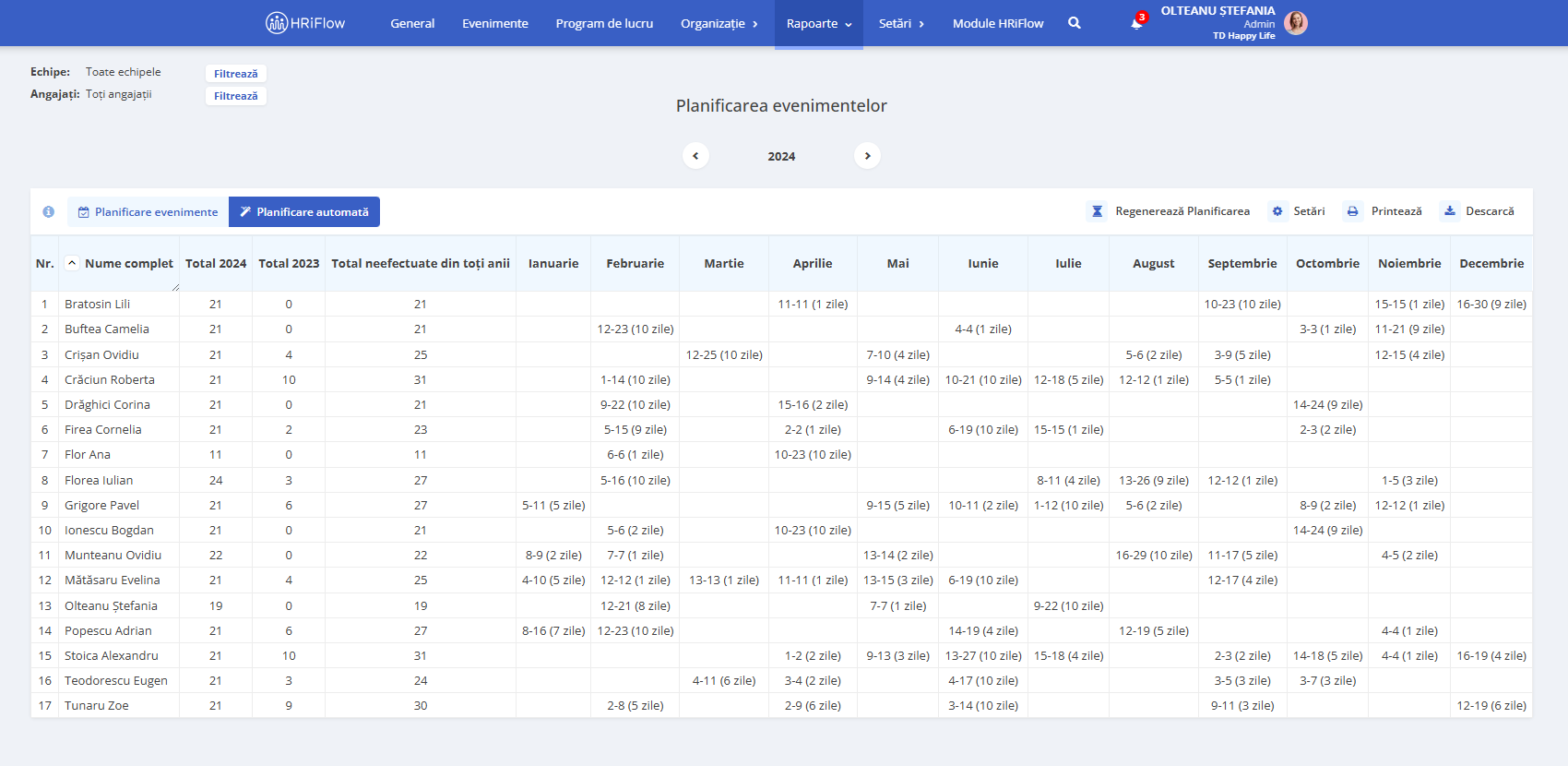Select employee Florea Iulian

click(99, 480)
